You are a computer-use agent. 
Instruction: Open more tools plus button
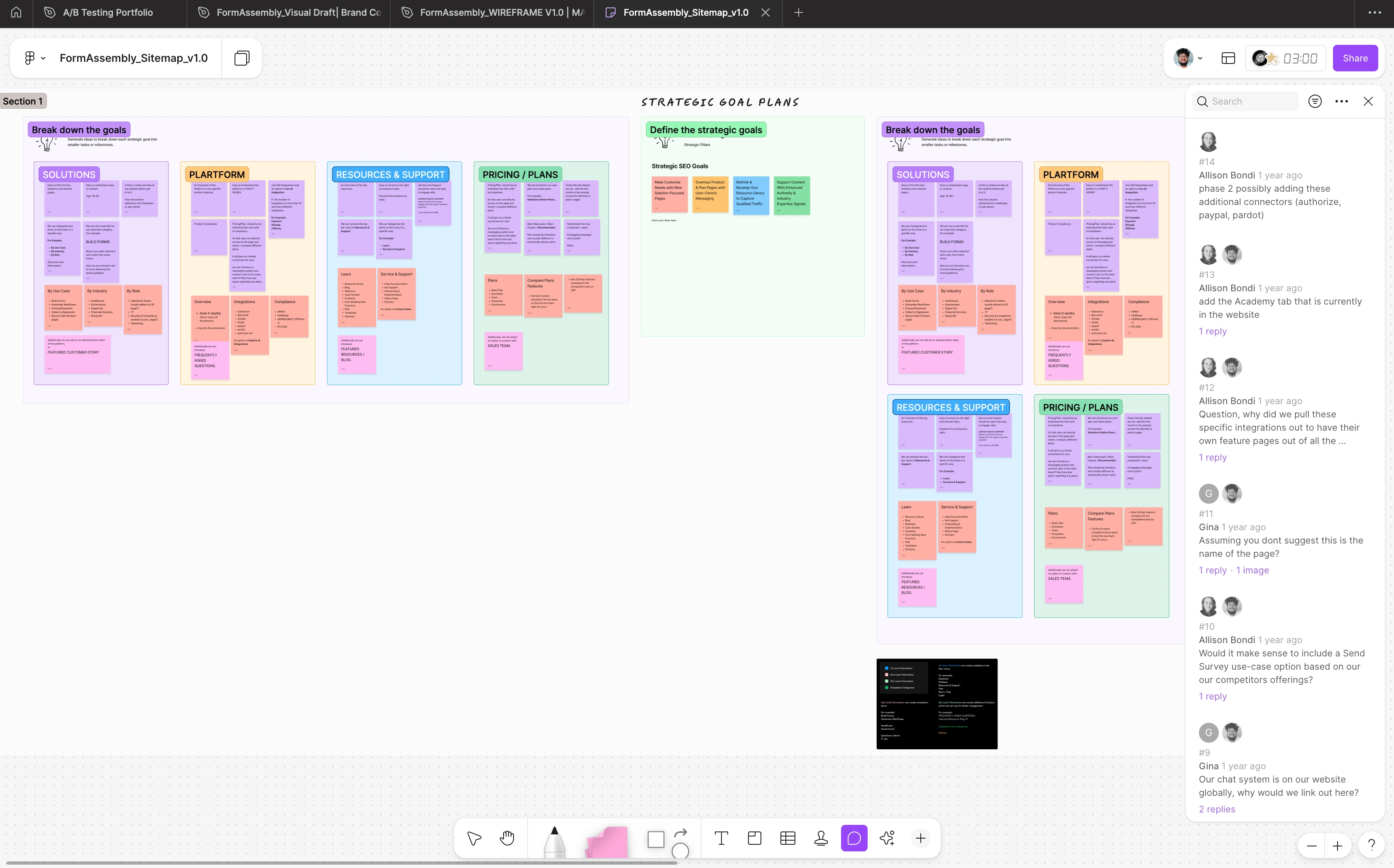921,838
